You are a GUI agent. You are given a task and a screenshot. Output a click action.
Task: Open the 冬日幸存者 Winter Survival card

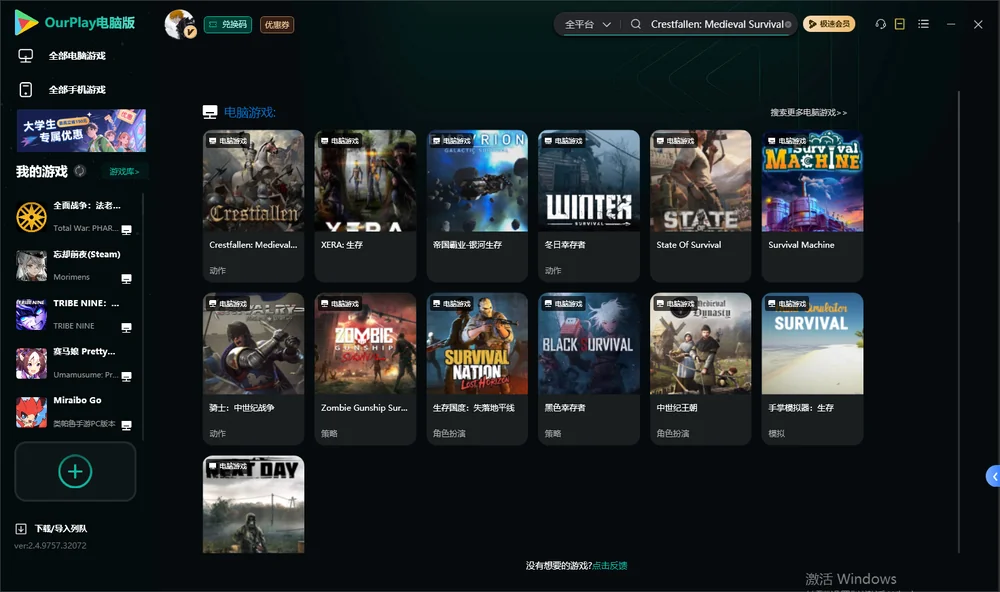click(589, 205)
